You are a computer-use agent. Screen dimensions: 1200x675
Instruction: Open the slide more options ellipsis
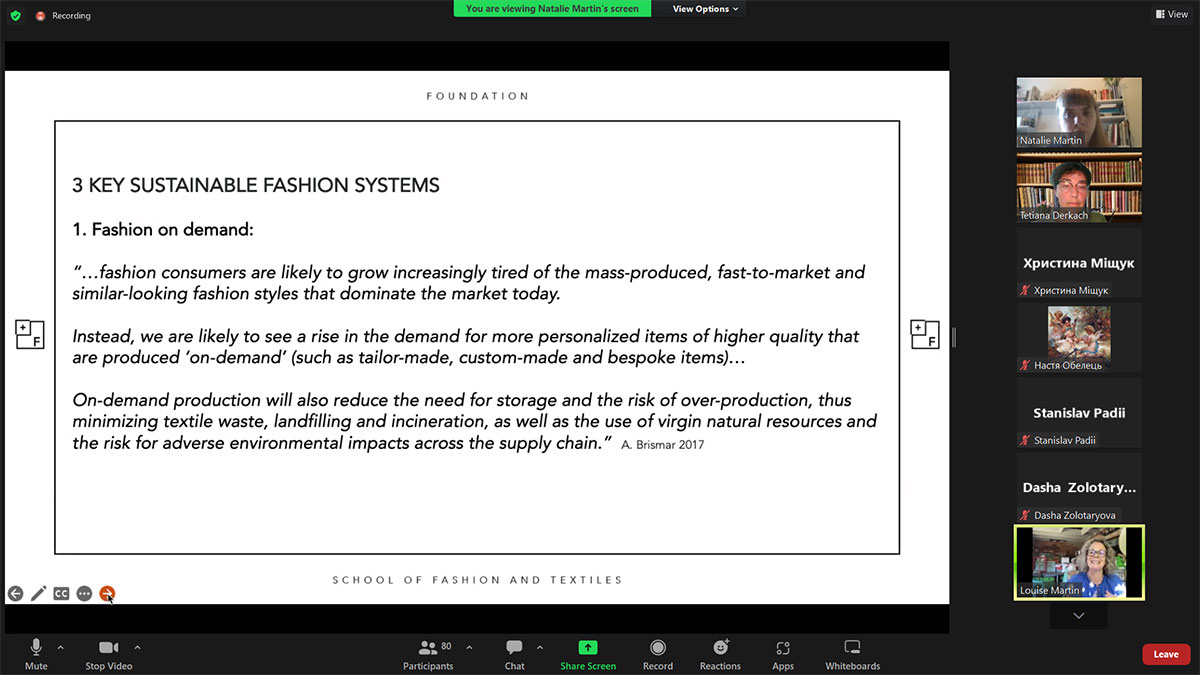coord(84,594)
